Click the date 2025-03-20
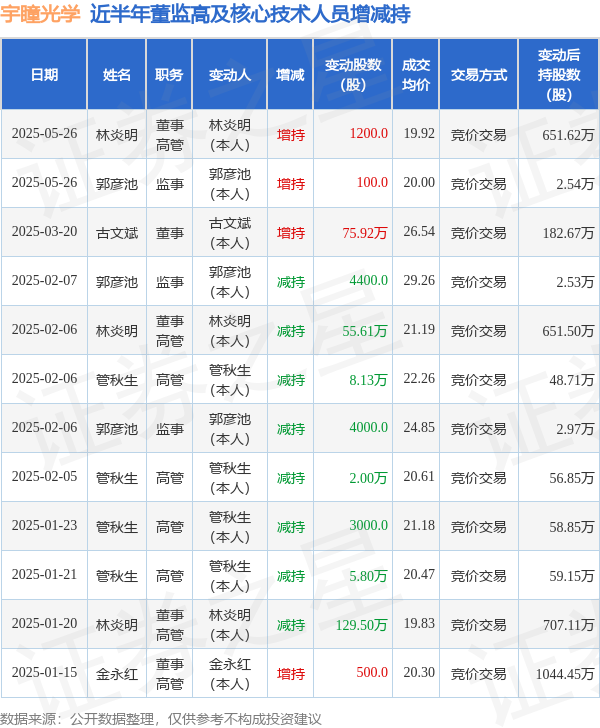The height and width of the screenshot is (728, 600). [44, 232]
